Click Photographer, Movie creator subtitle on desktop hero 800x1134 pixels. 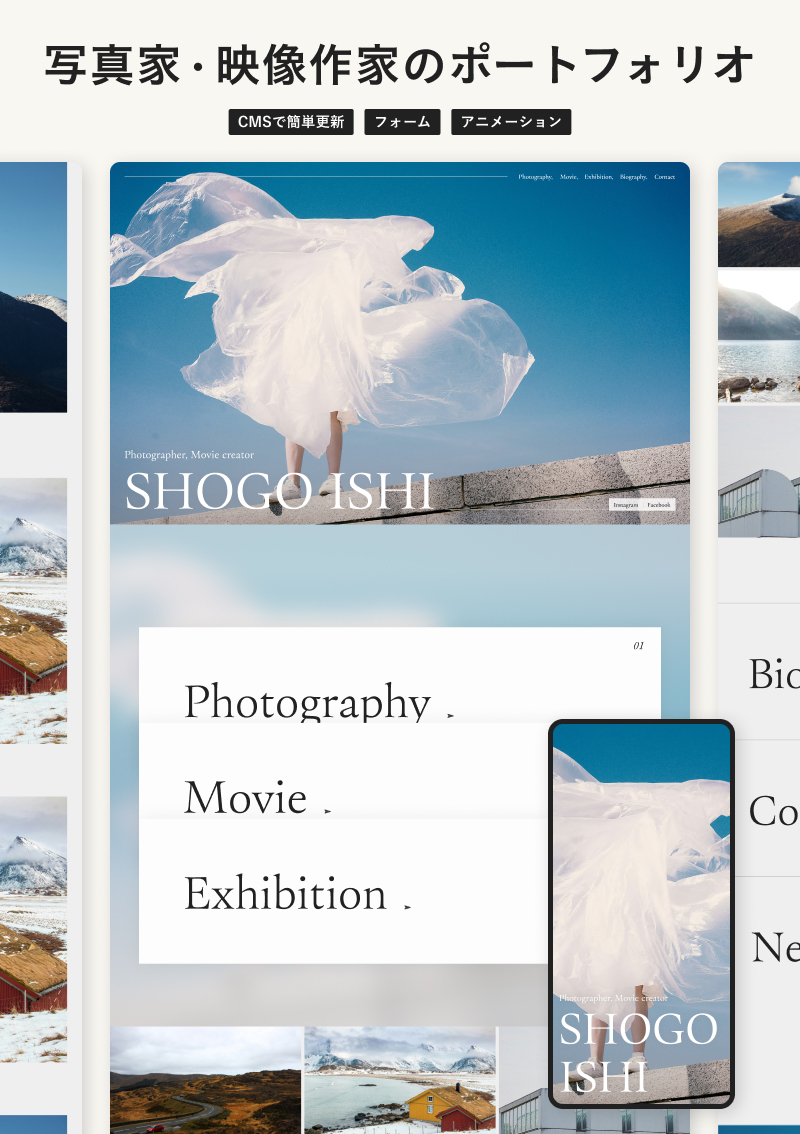[x=189, y=455]
